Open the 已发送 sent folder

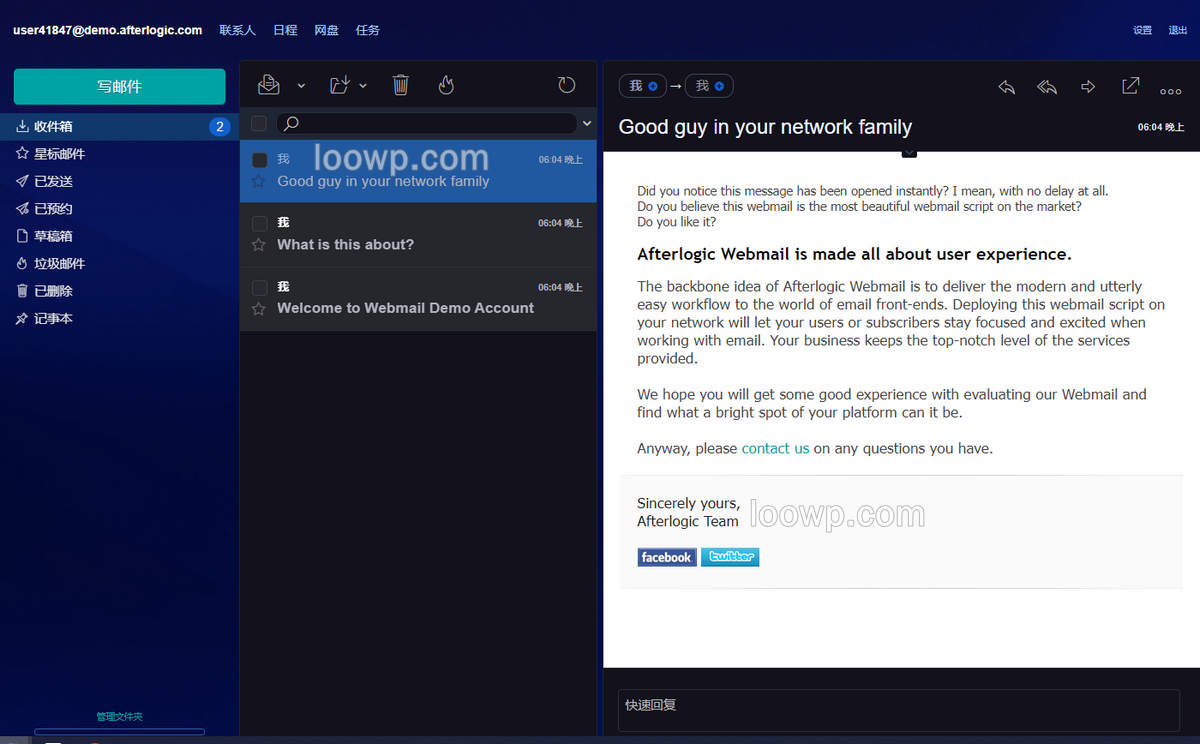point(119,181)
